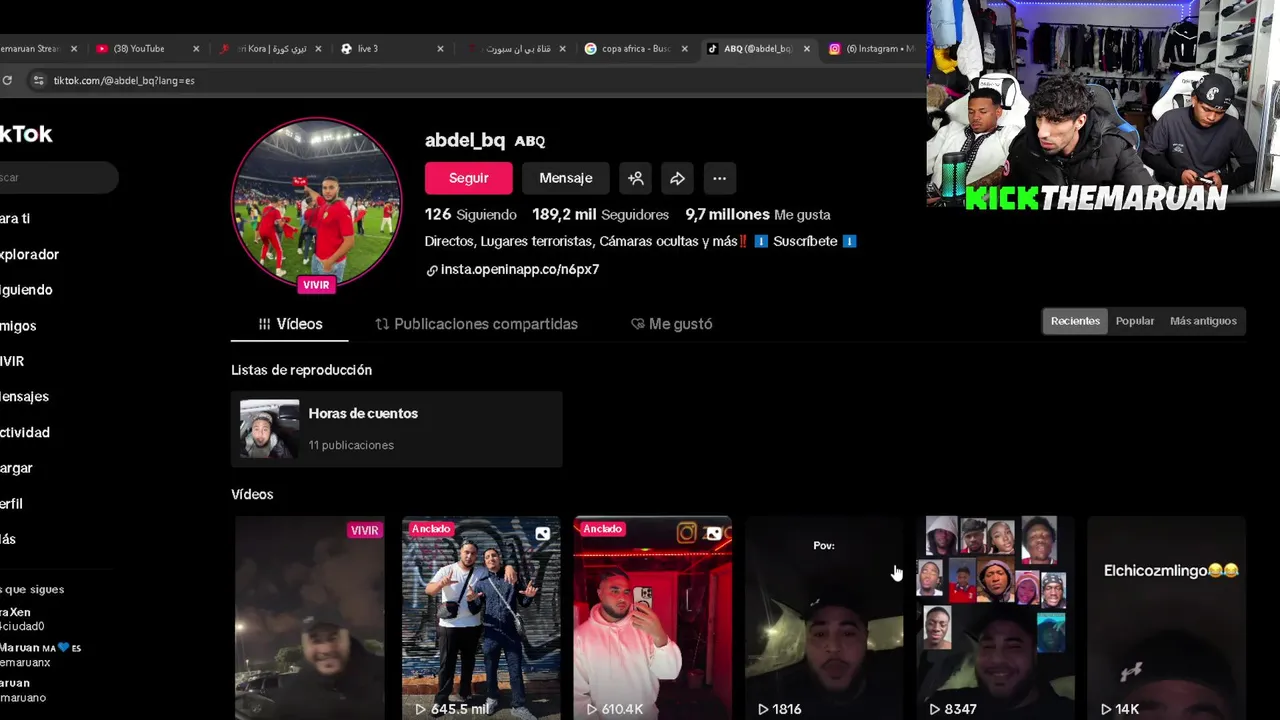Screen dimensions: 1280x720
Task: Close the 'copa africa' Google tab
Action: (x=685, y=48)
